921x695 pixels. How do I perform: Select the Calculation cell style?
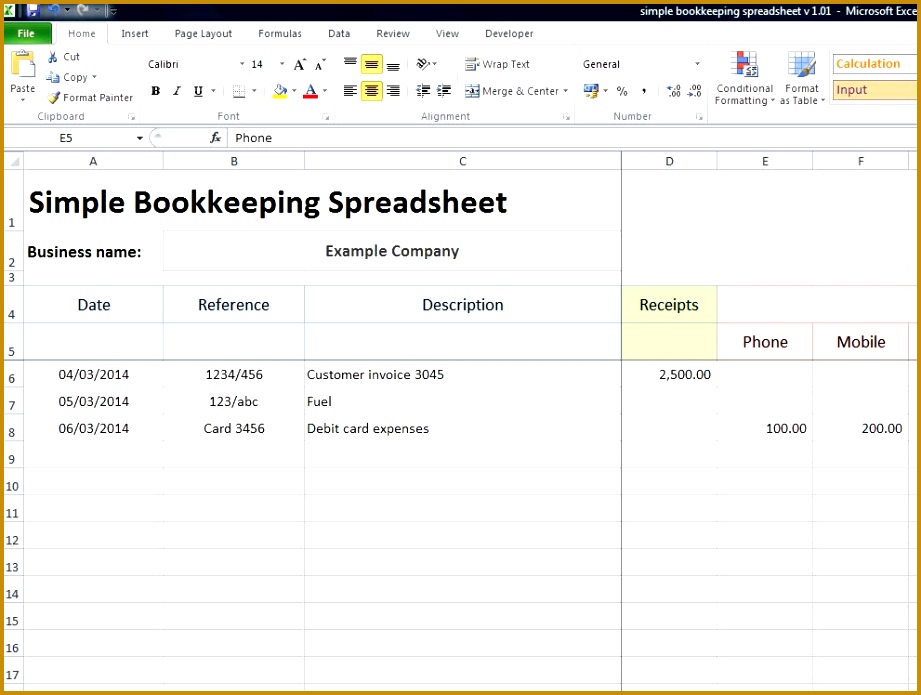click(x=874, y=63)
